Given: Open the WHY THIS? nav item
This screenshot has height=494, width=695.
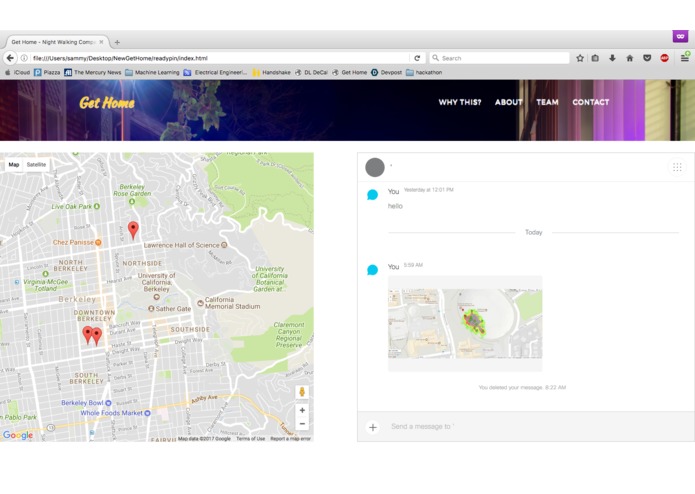Looking at the screenshot, I should coord(460,102).
